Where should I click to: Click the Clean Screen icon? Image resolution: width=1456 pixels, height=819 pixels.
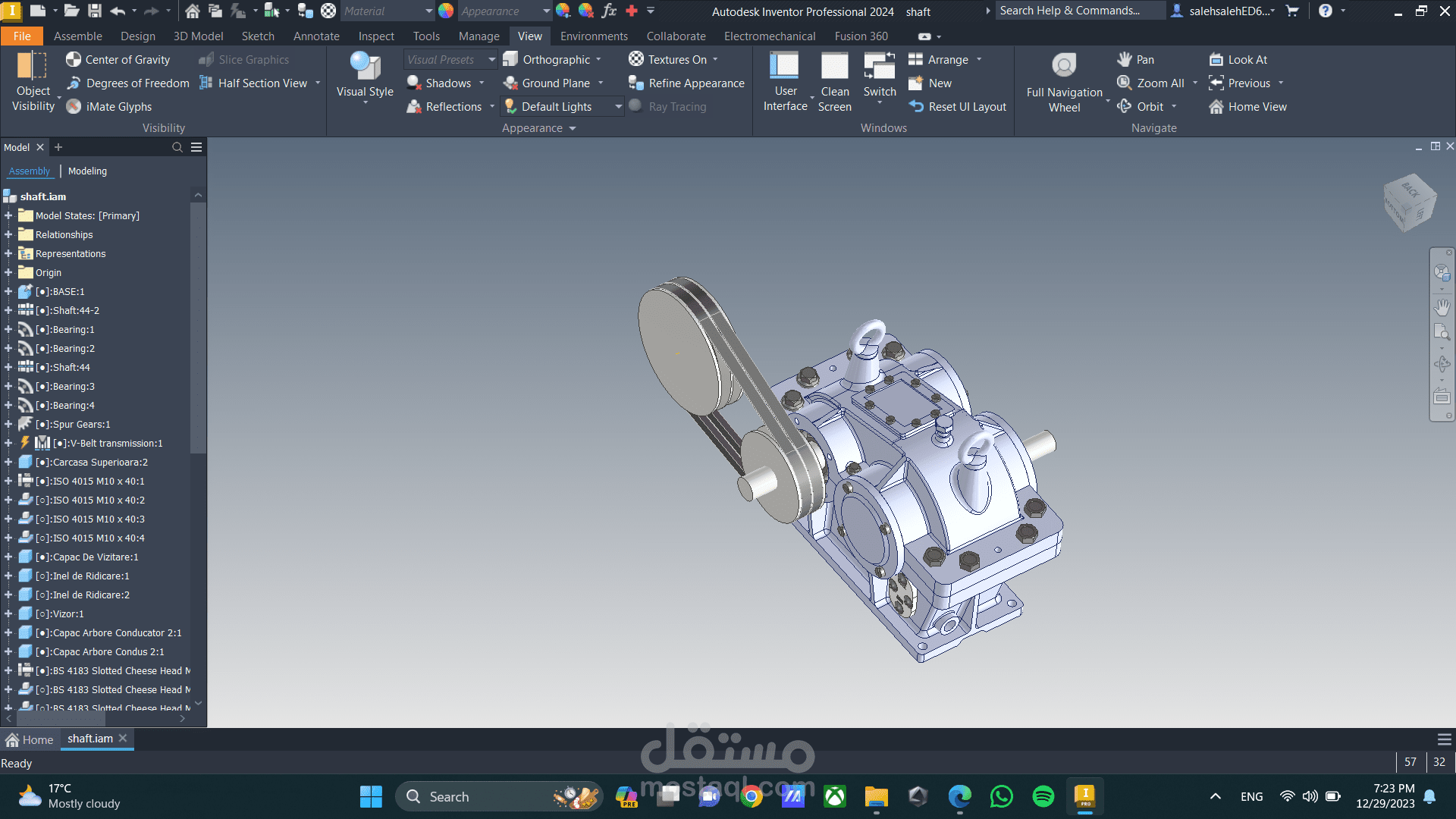(834, 67)
